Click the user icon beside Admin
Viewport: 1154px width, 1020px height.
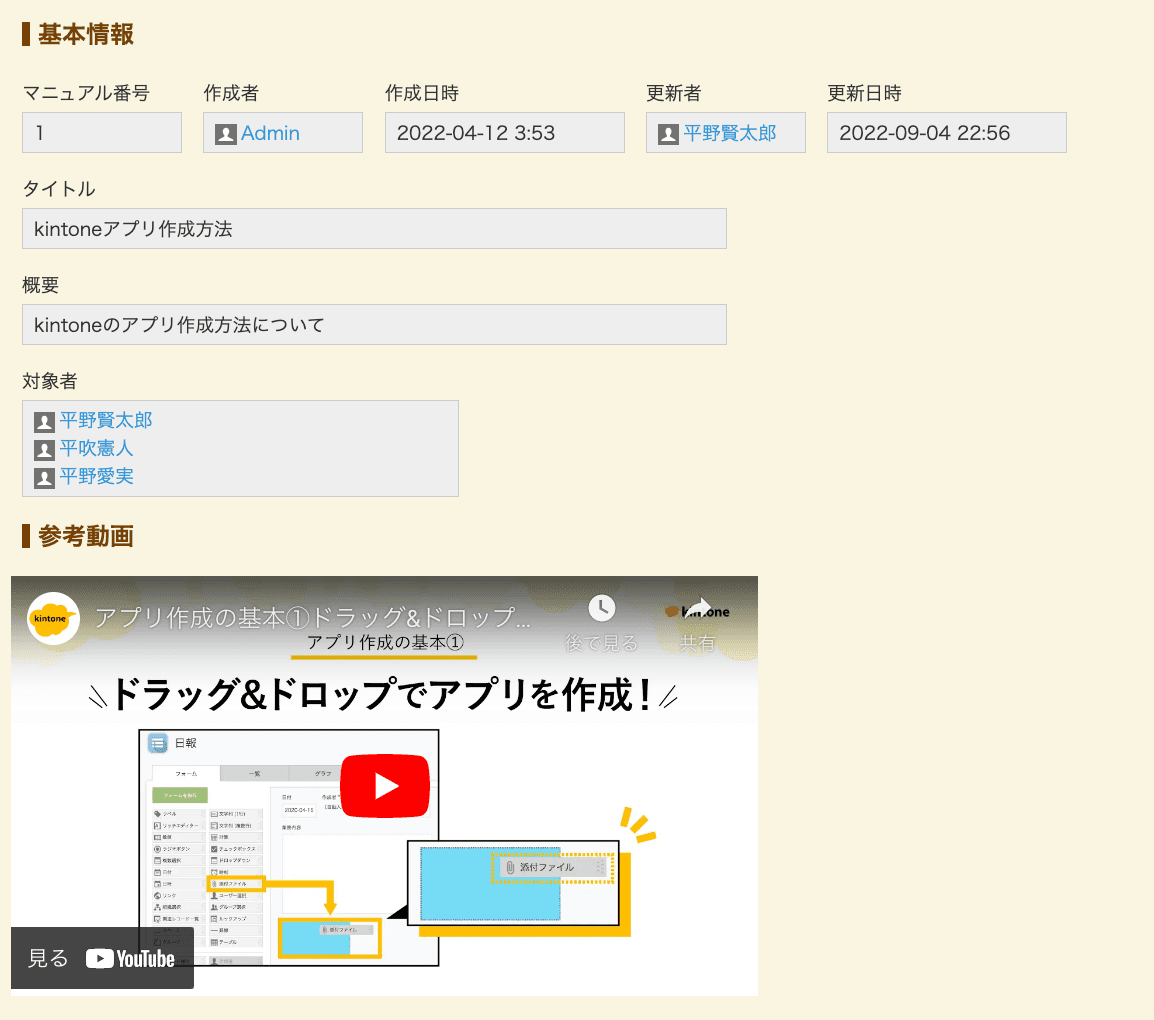click(225, 134)
